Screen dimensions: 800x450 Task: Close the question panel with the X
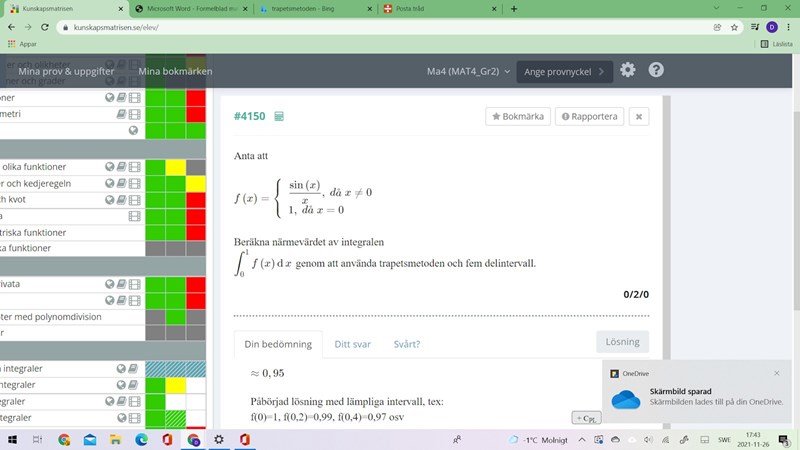(x=639, y=116)
